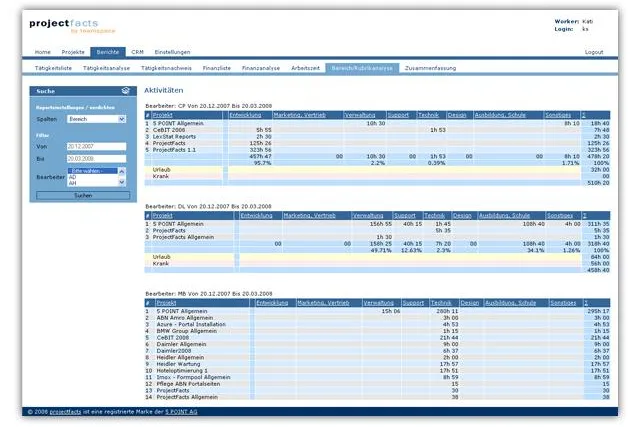The image size is (640, 427).
Task: Open the Projekte menu
Action: click(73, 52)
